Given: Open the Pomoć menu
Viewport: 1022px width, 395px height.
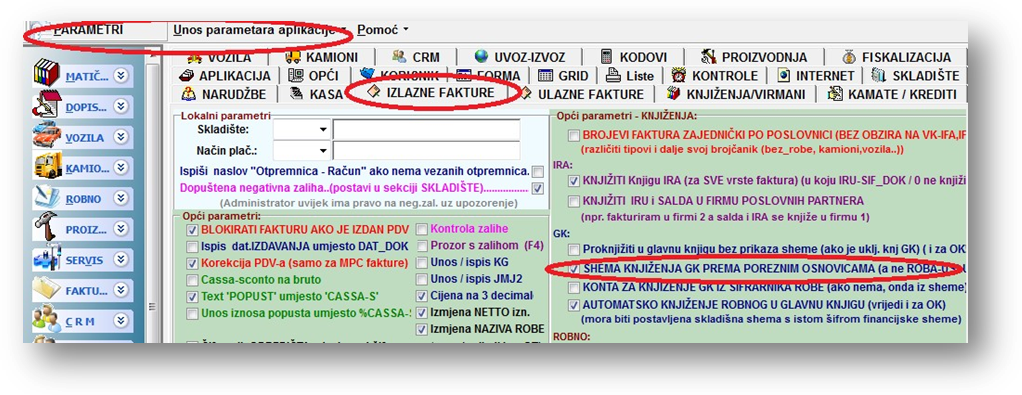Looking at the screenshot, I should pyautogui.click(x=383, y=30).
